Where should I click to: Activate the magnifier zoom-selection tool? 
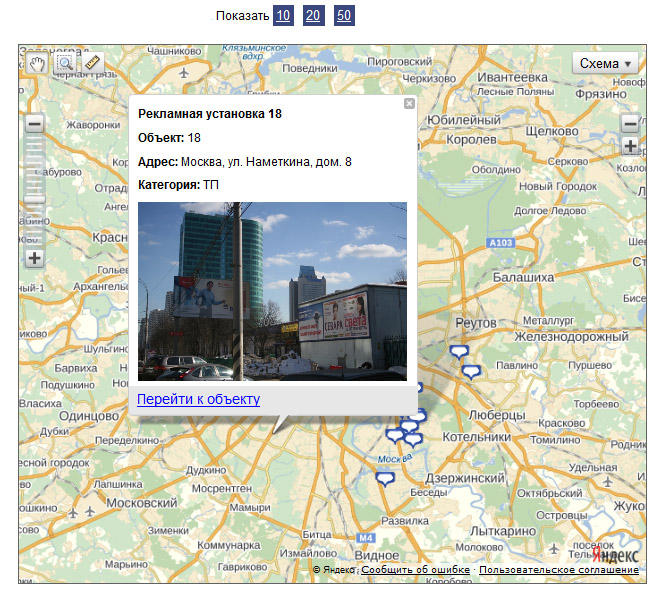65,64
